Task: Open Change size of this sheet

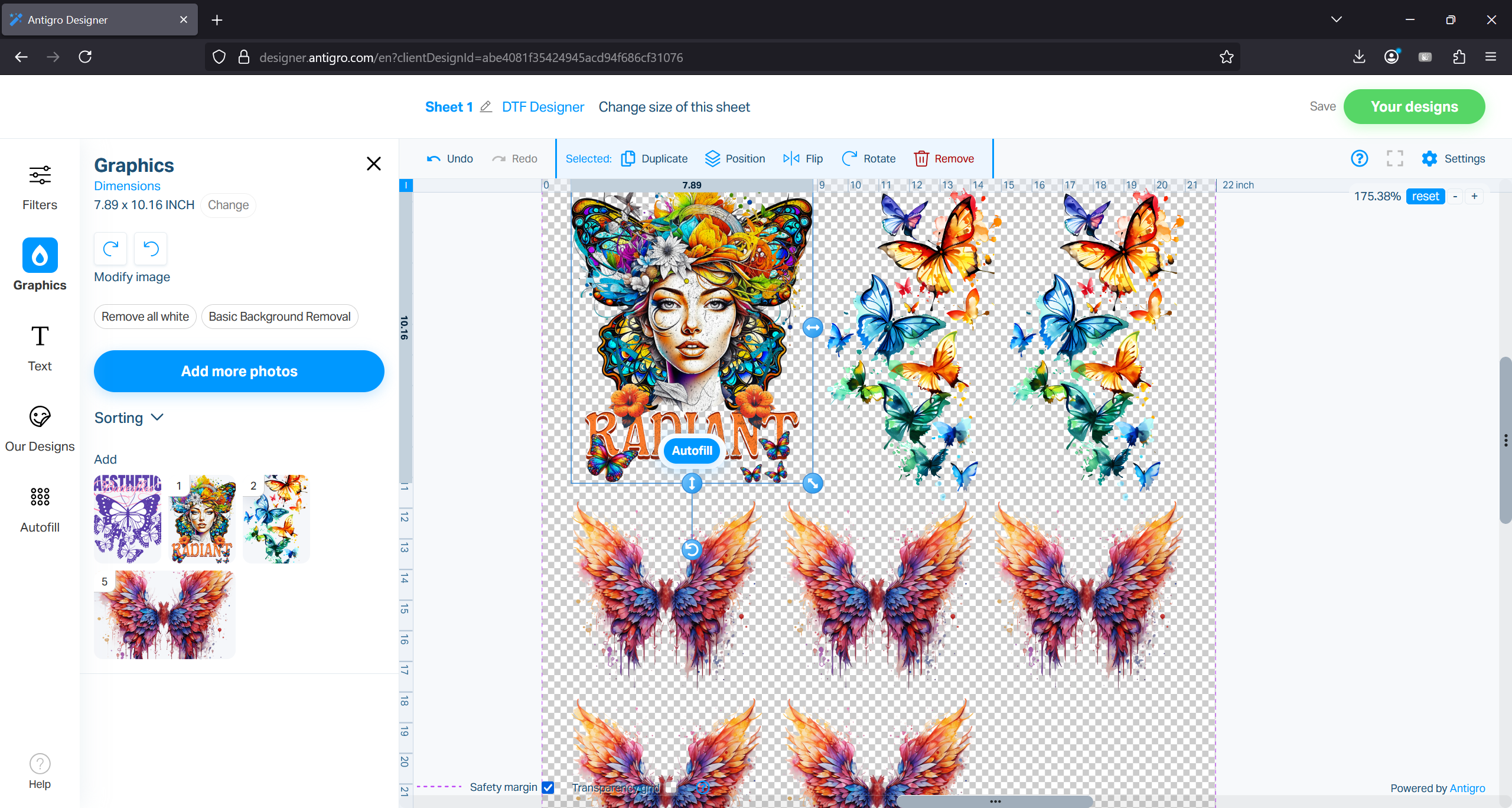Action: pos(674,107)
